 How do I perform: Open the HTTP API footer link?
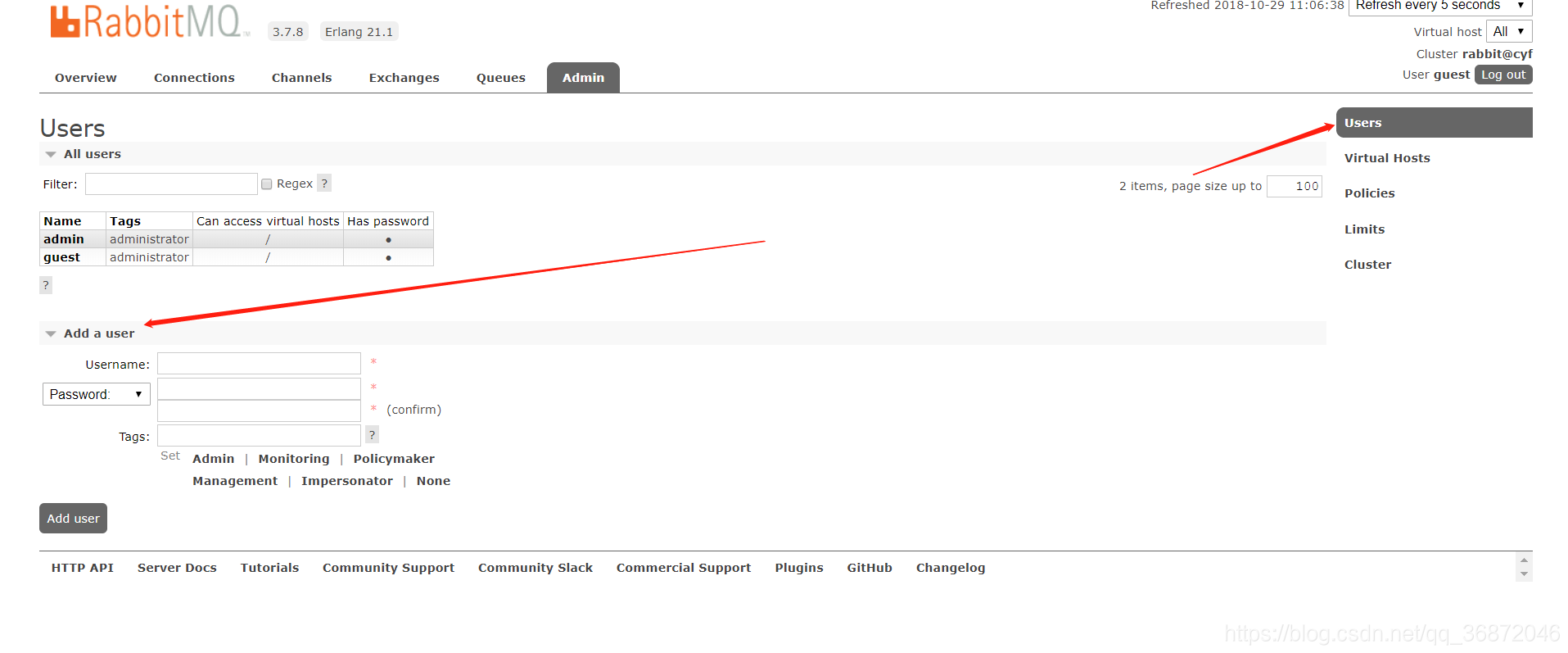[x=83, y=568]
